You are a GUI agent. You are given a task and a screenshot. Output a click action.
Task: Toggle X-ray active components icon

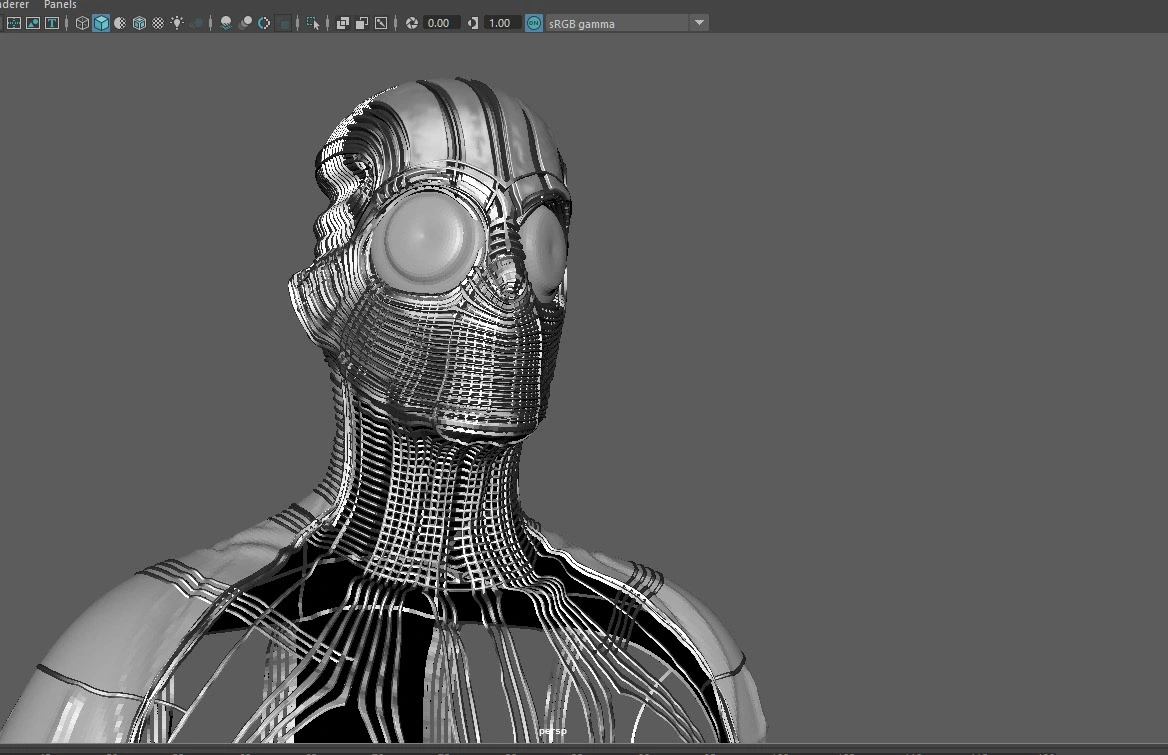click(362, 23)
